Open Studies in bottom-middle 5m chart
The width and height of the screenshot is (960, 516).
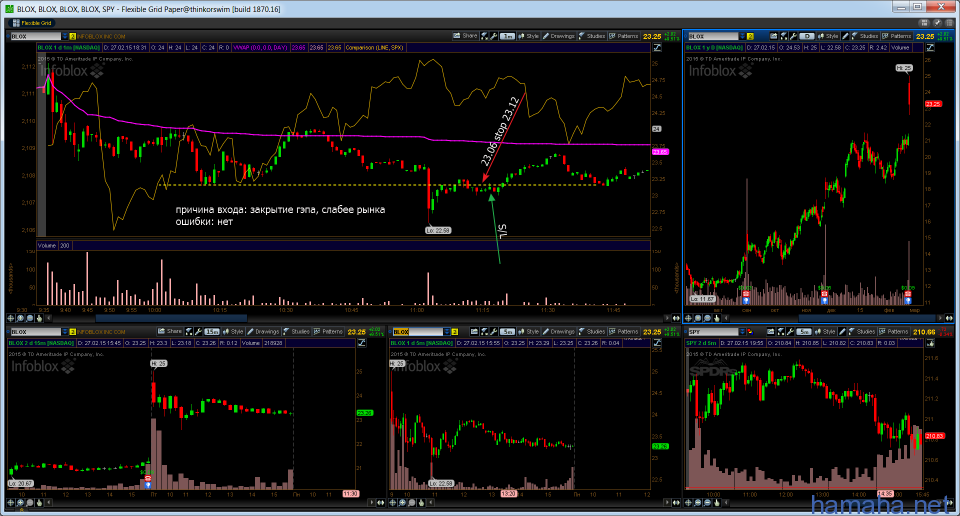(x=592, y=332)
